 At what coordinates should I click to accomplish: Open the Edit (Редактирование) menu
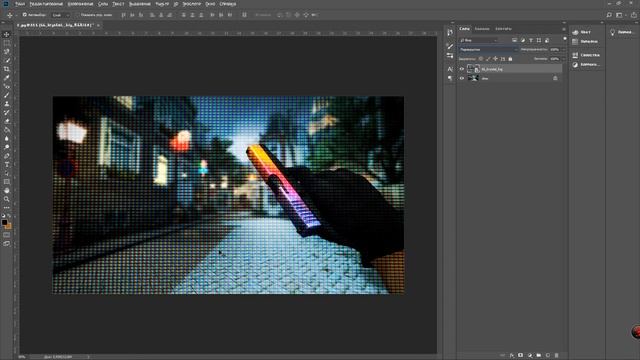point(46,4)
